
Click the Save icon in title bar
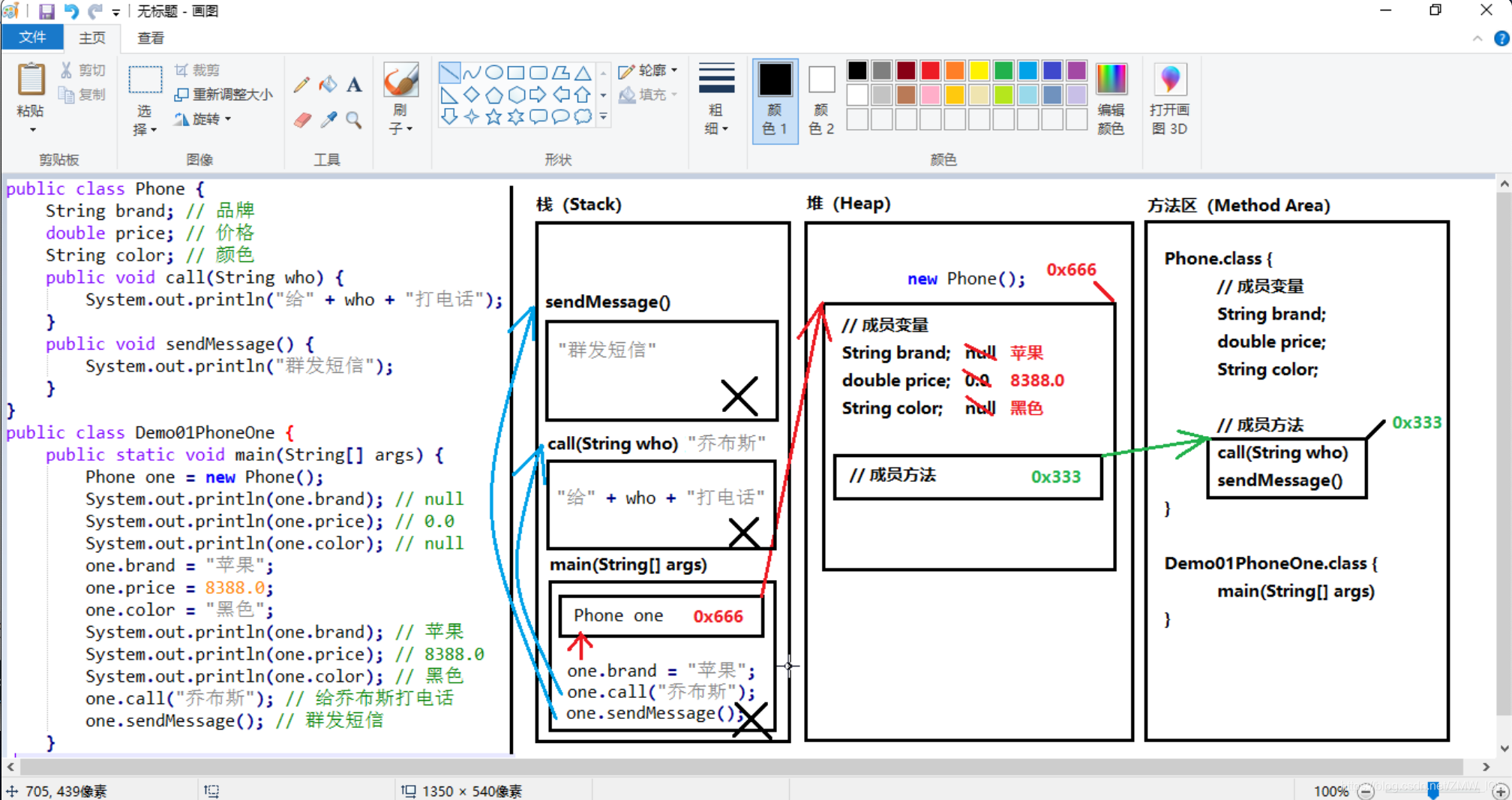[46, 11]
